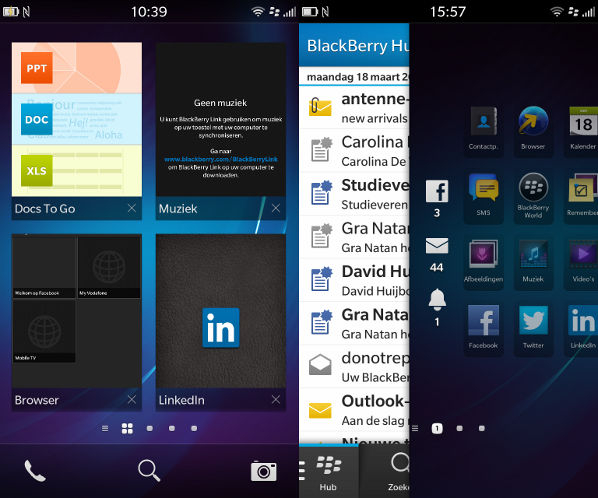Close the Muziek app frame

click(276, 208)
